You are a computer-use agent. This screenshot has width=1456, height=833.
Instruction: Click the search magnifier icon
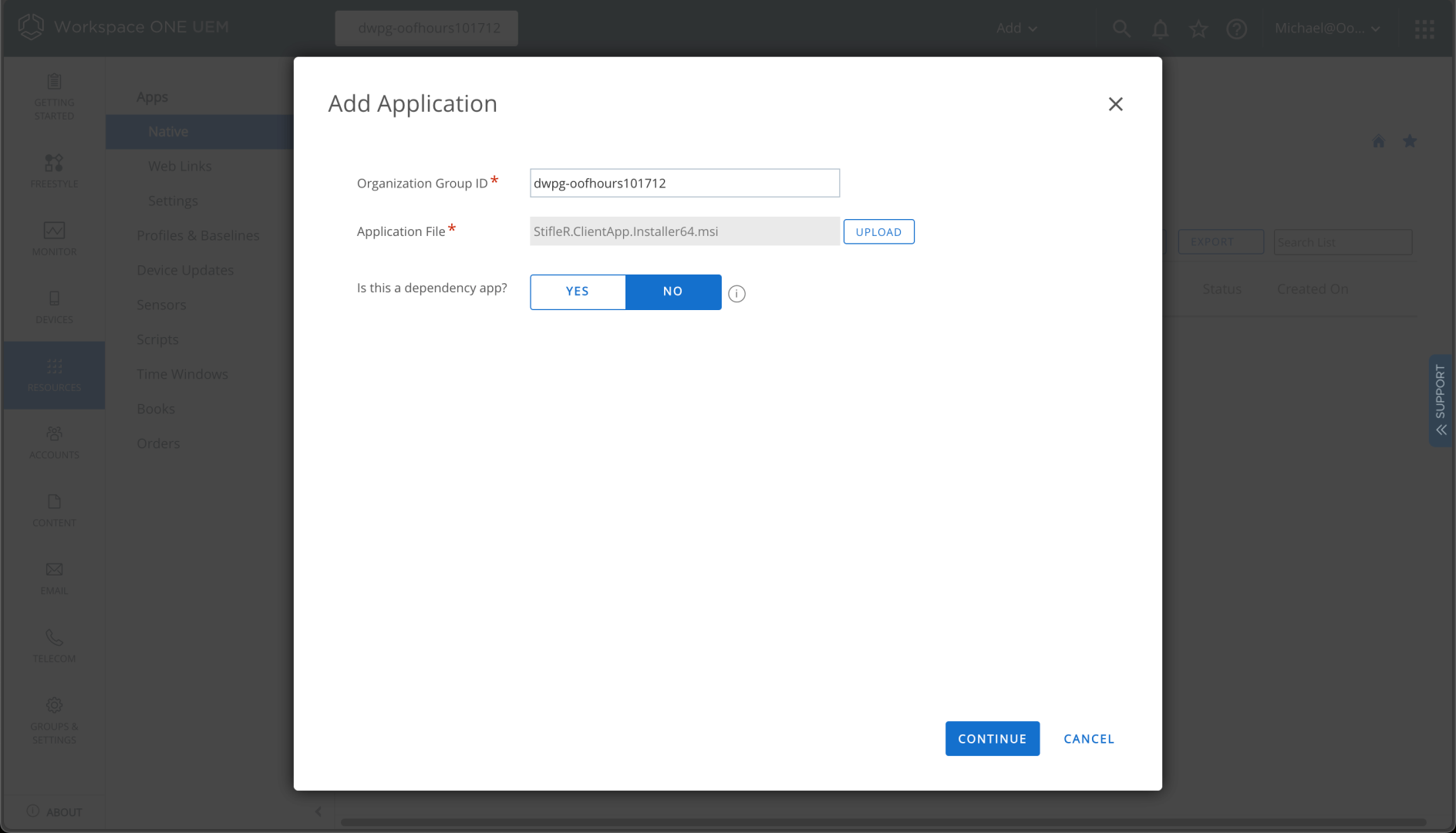click(x=1121, y=29)
